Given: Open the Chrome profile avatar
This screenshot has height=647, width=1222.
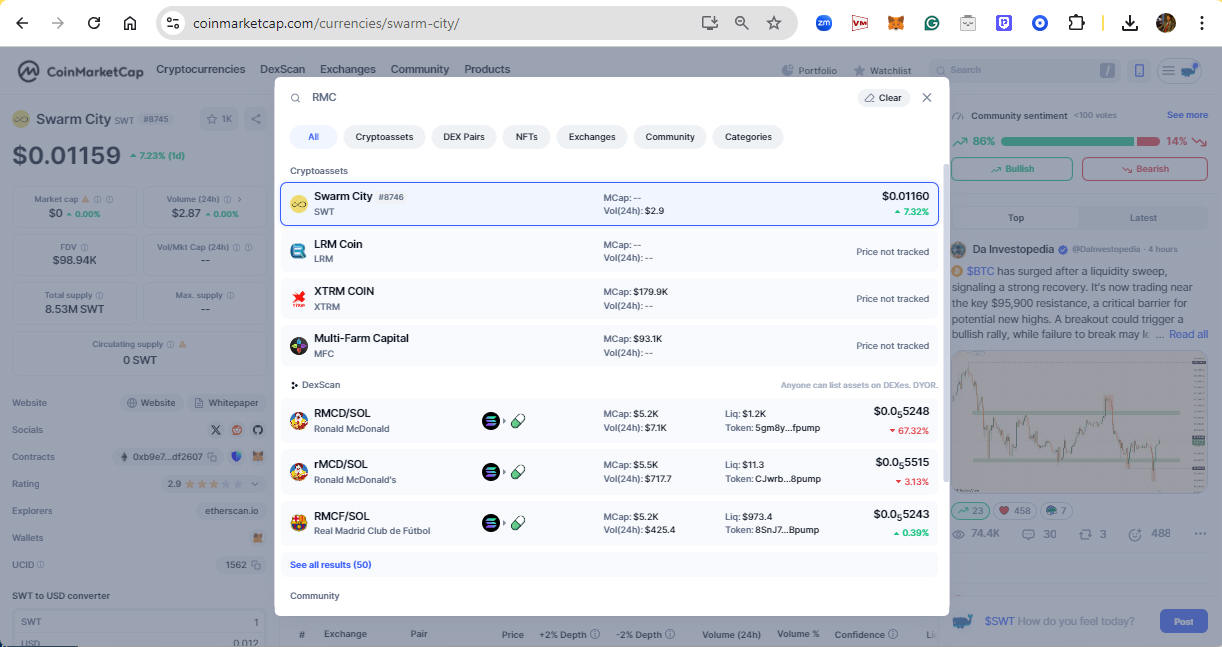Looking at the screenshot, I should coord(1165,23).
